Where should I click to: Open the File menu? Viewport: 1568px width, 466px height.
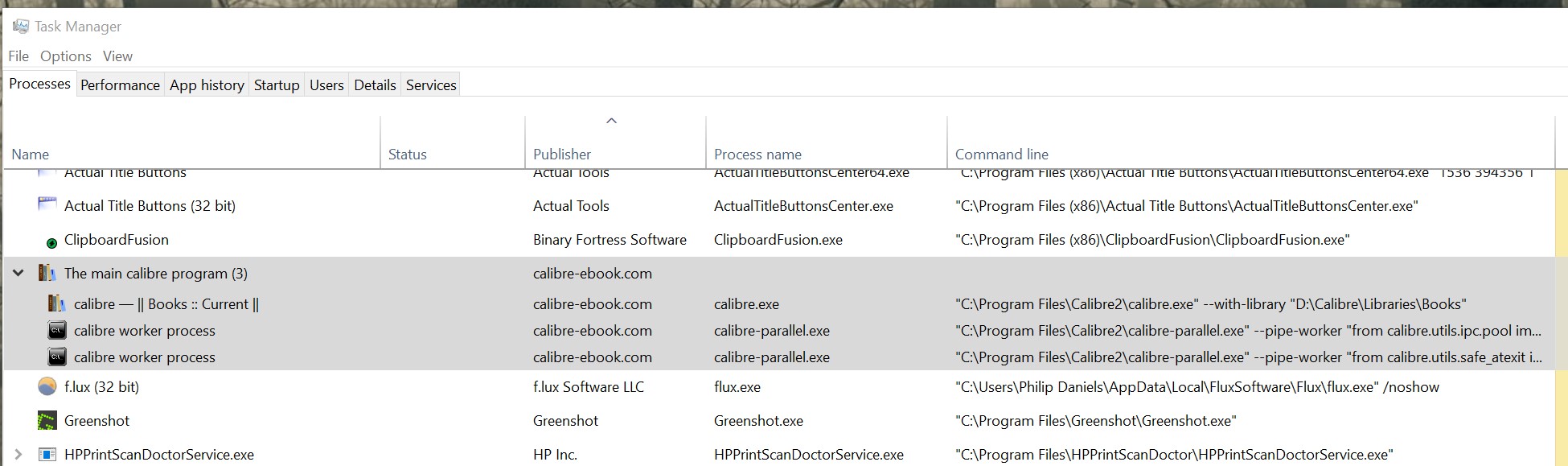[x=18, y=56]
